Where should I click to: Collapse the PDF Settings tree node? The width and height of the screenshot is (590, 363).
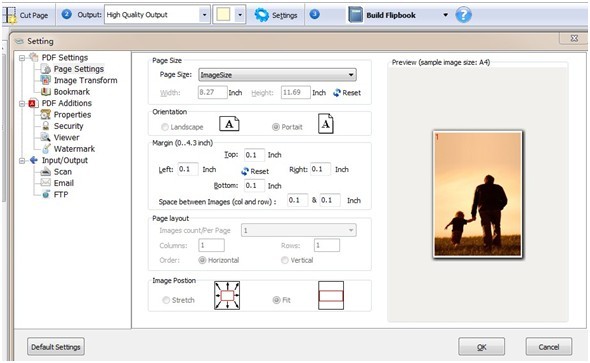pyautogui.click(x=22, y=58)
